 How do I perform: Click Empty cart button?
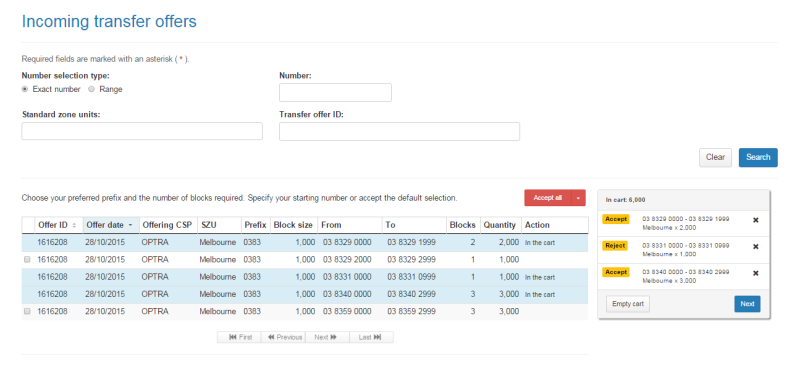(628, 304)
